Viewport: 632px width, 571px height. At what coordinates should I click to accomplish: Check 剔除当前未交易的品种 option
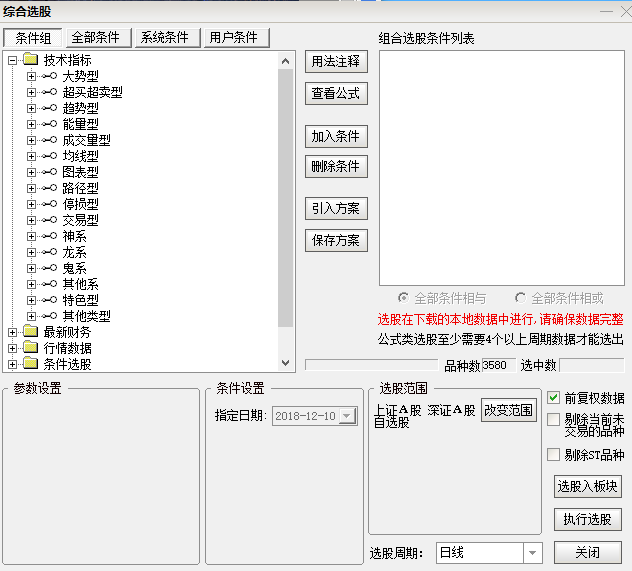point(554,420)
